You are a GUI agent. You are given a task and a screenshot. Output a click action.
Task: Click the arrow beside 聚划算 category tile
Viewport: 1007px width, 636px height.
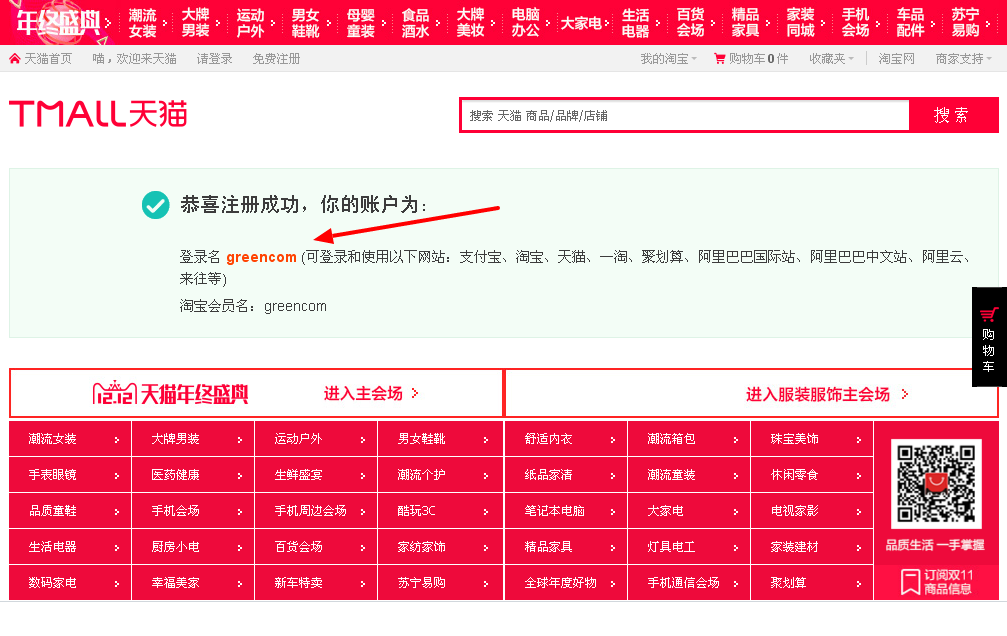coord(859,584)
